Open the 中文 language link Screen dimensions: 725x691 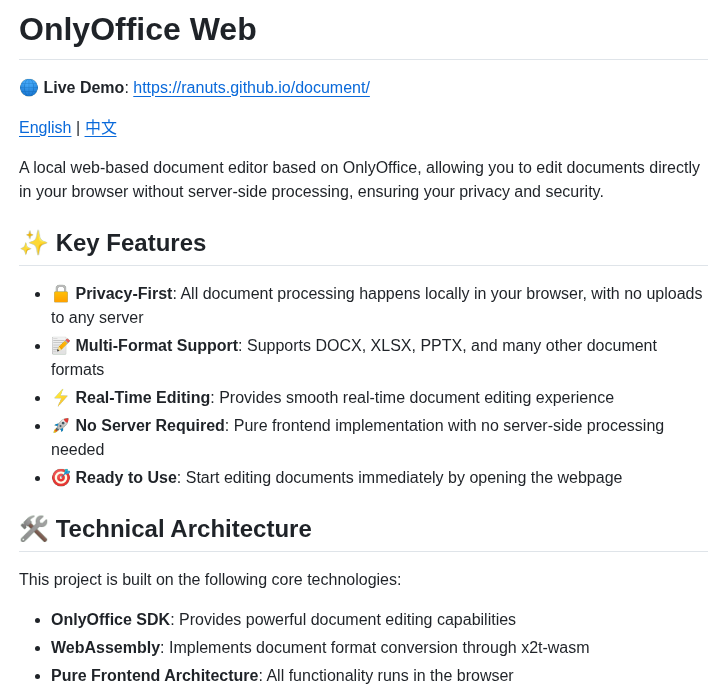tap(101, 128)
